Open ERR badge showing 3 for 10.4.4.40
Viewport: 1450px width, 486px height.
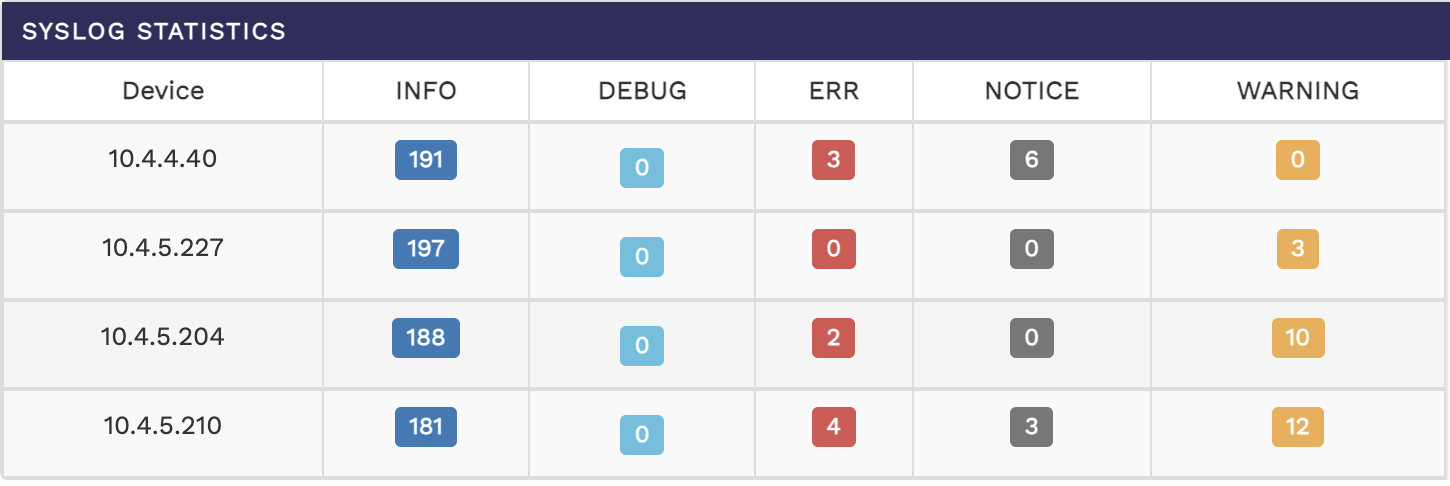pos(833,160)
